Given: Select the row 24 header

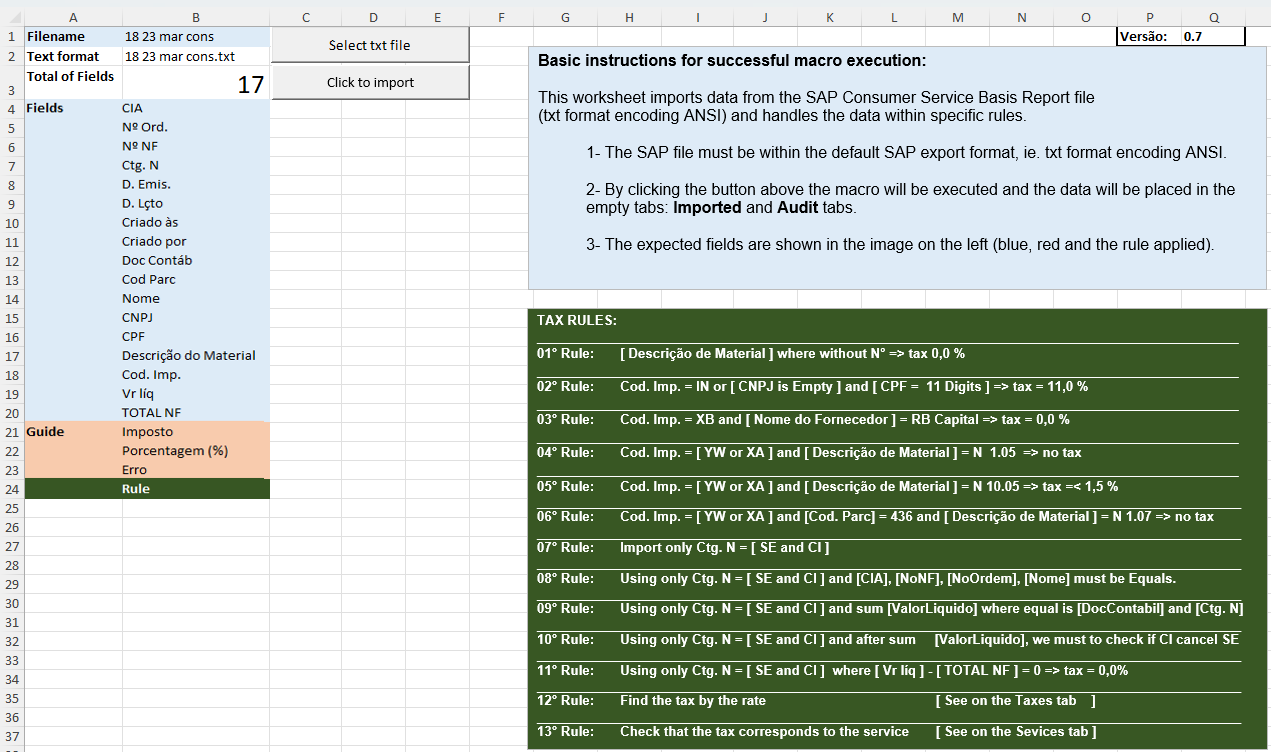Looking at the screenshot, I should (x=11, y=489).
